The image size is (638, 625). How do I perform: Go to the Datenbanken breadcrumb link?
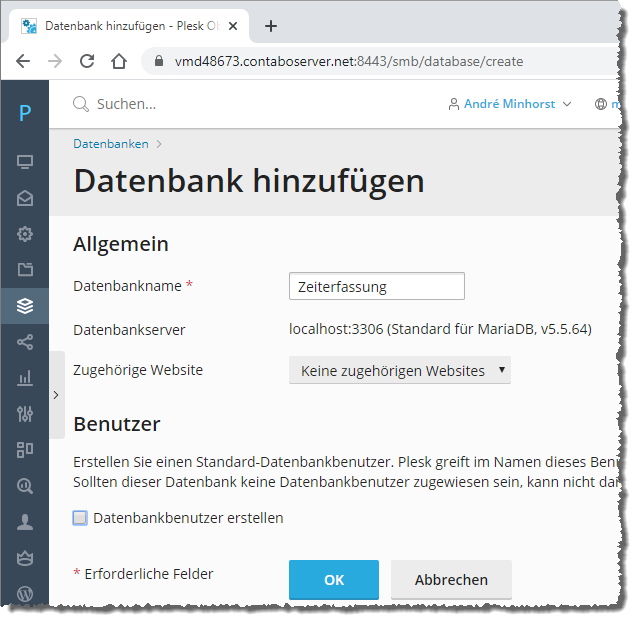point(111,144)
